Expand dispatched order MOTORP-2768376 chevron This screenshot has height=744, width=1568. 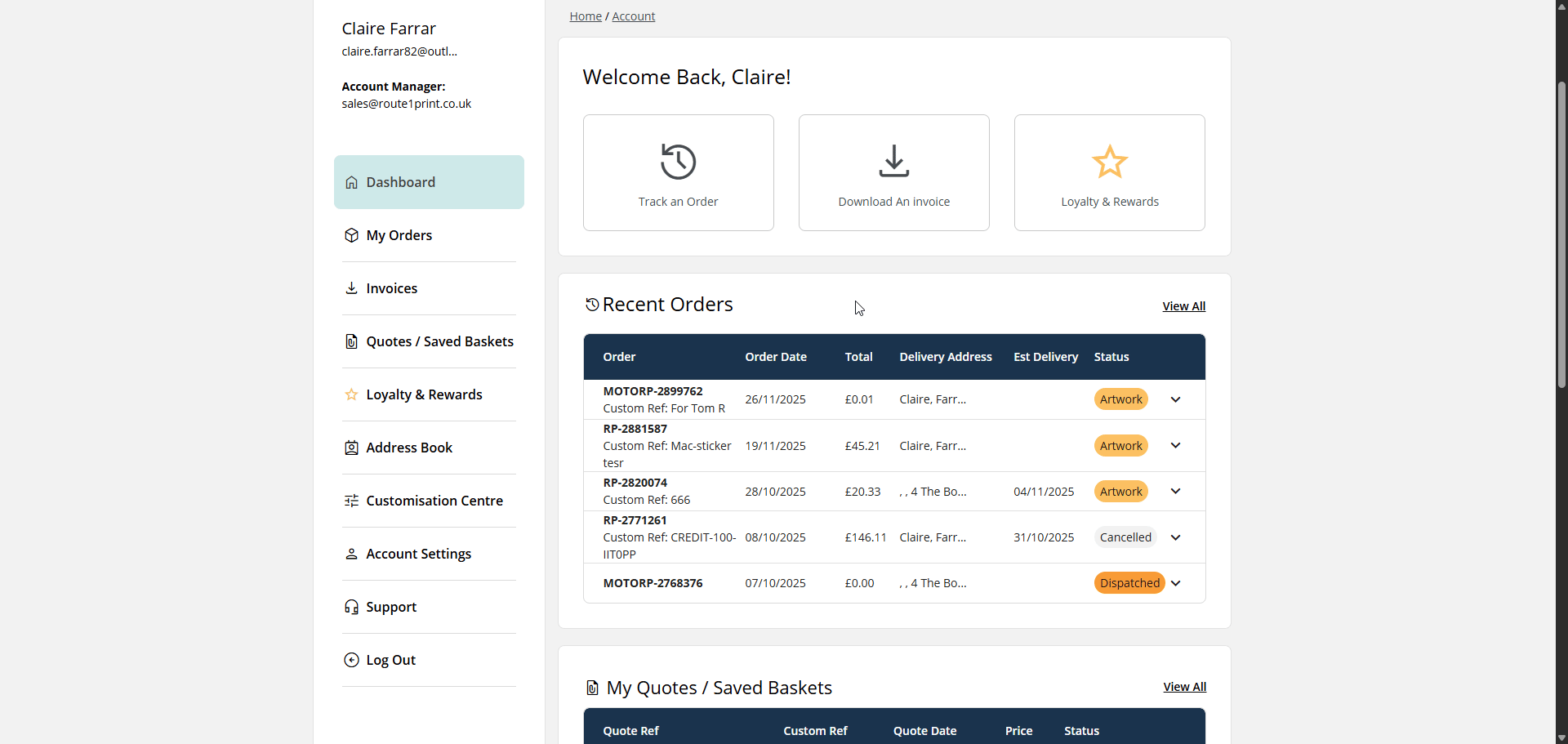pos(1175,583)
